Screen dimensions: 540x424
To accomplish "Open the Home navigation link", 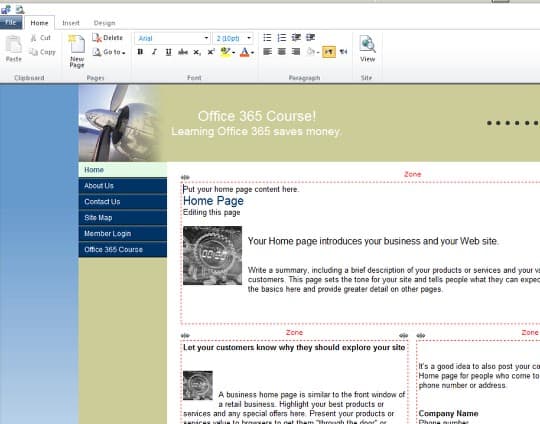I will click(123, 170).
